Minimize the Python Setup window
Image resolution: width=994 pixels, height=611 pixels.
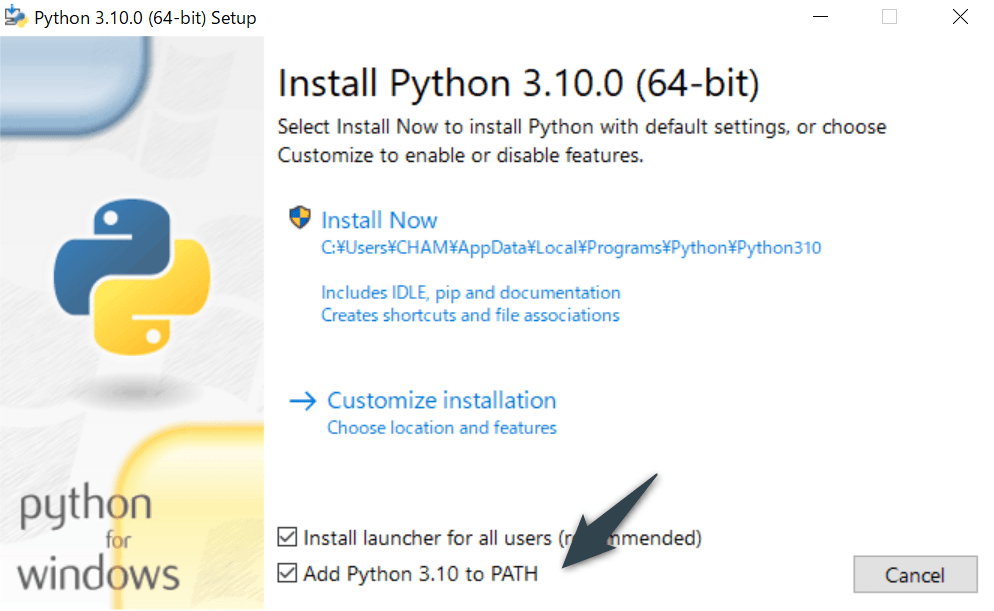click(x=819, y=17)
